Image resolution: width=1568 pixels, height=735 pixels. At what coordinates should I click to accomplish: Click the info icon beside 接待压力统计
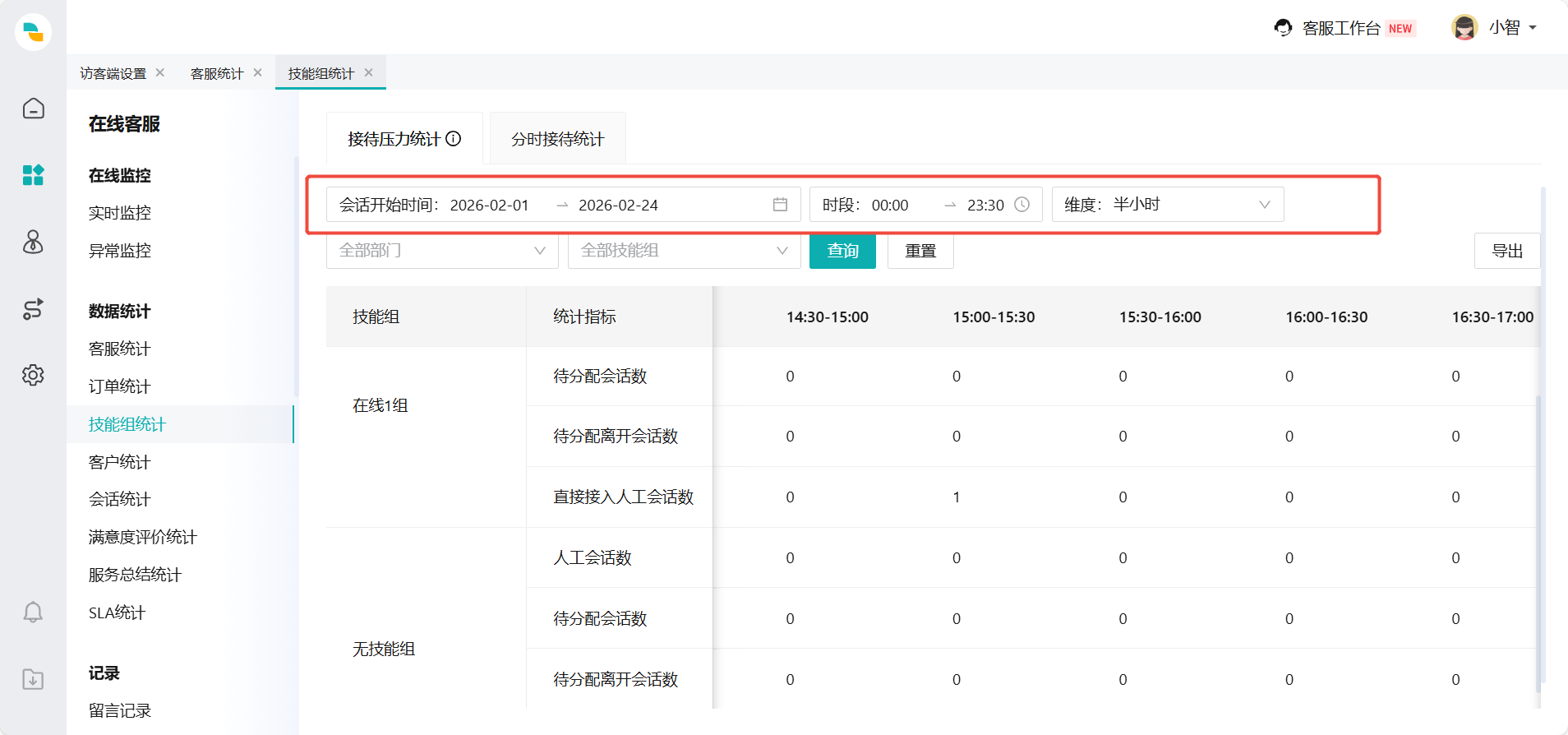(453, 139)
